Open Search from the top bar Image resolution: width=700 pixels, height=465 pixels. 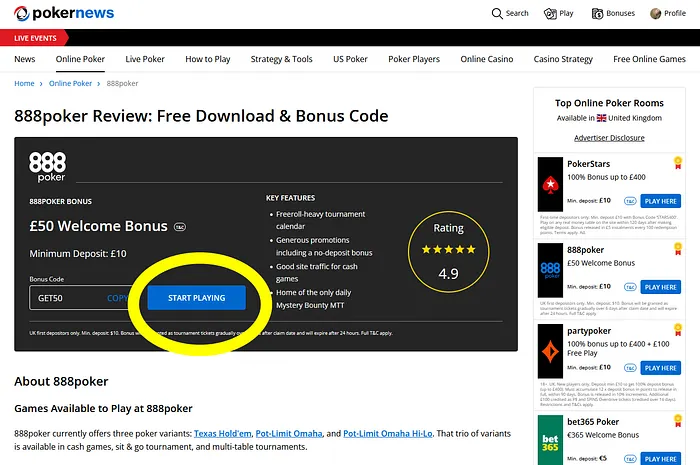pos(510,14)
